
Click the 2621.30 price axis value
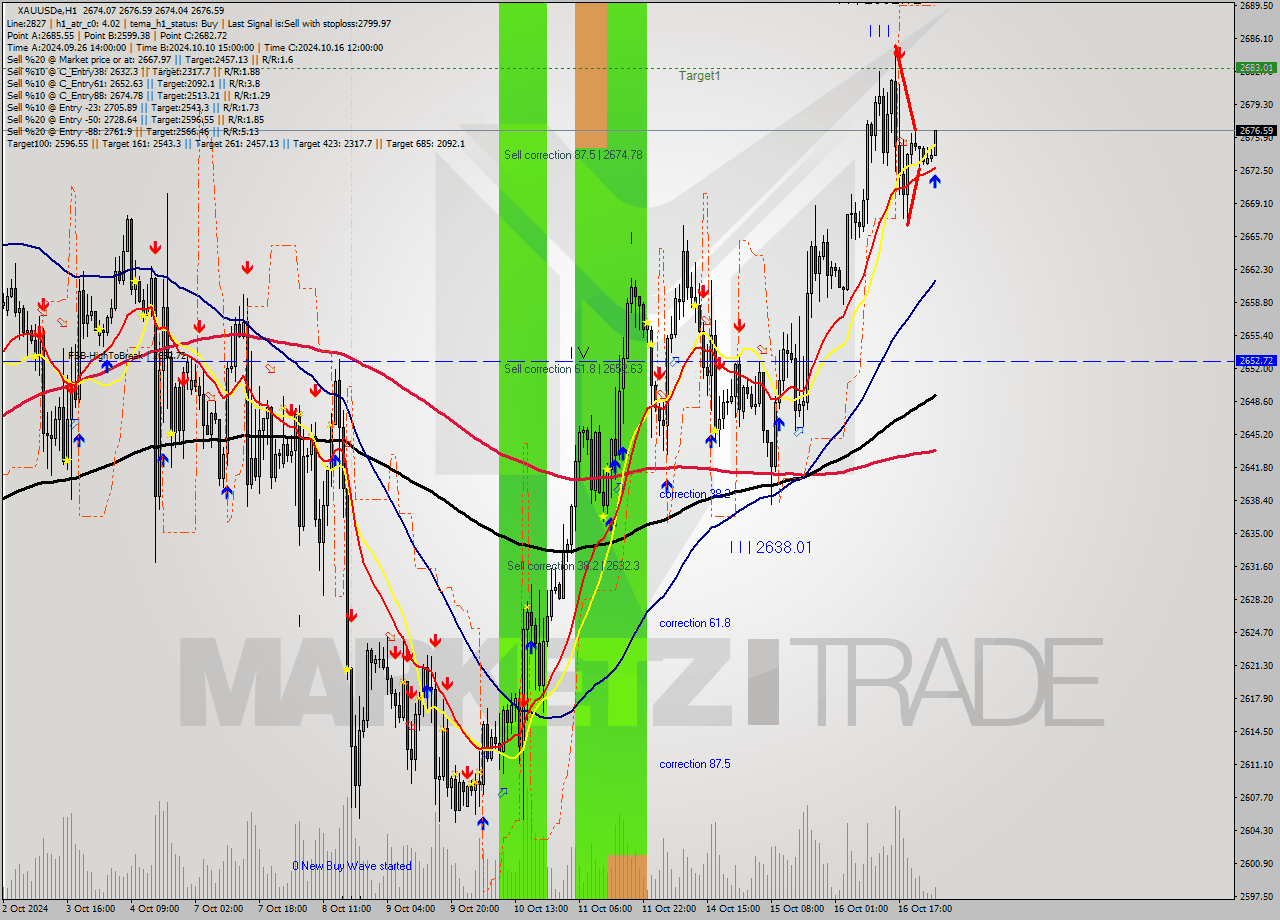pyautogui.click(x=1256, y=665)
